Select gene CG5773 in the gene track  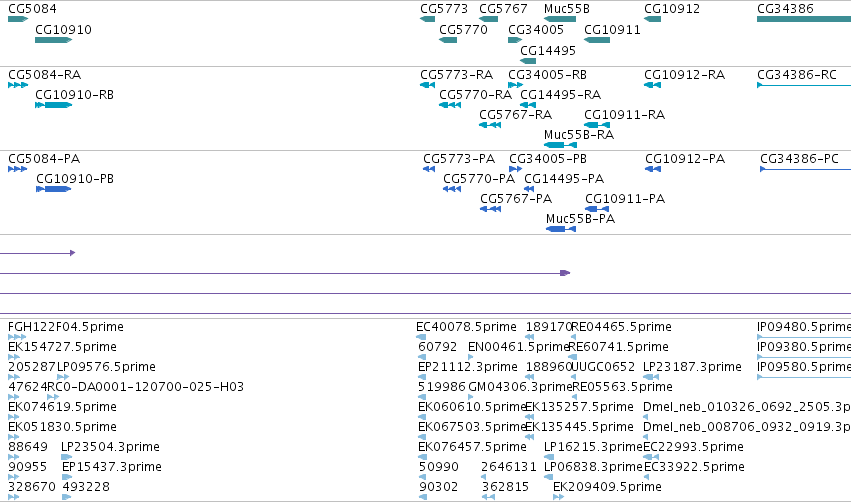tap(444, 9)
